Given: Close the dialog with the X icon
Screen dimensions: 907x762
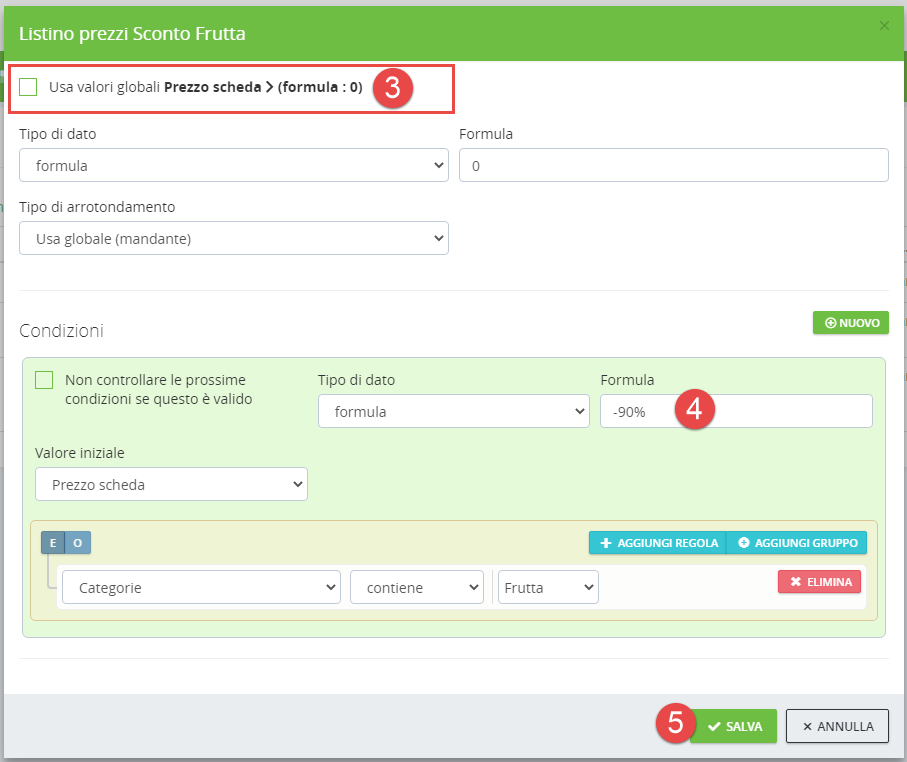Looking at the screenshot, I should click(884, 26).
